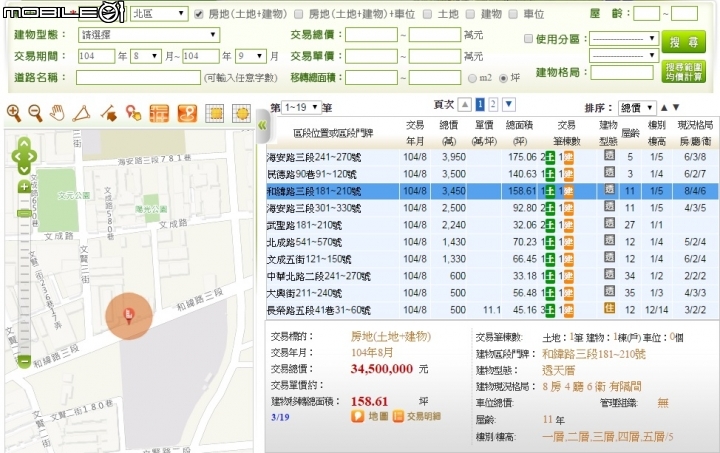Select the 和緯路三段181~210號 row
Screen dimensions: 720x453
(x=492, y=191)
